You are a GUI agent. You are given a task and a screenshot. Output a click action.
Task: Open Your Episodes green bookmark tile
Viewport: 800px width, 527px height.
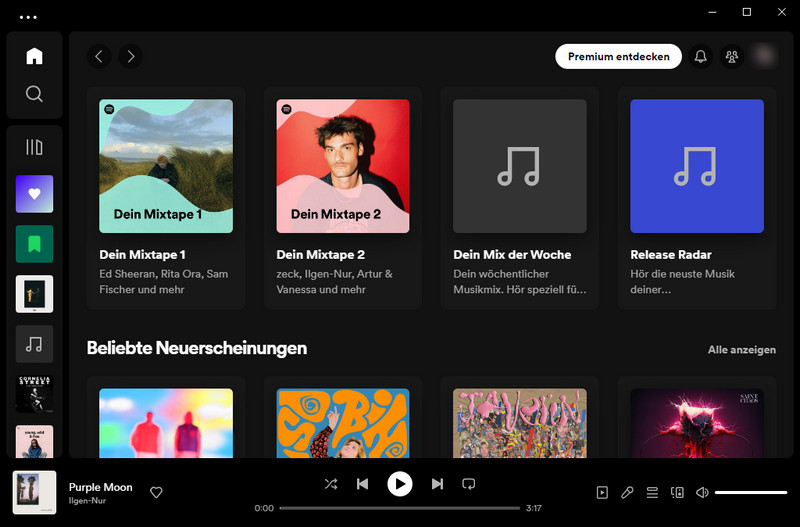coord(34,244)
